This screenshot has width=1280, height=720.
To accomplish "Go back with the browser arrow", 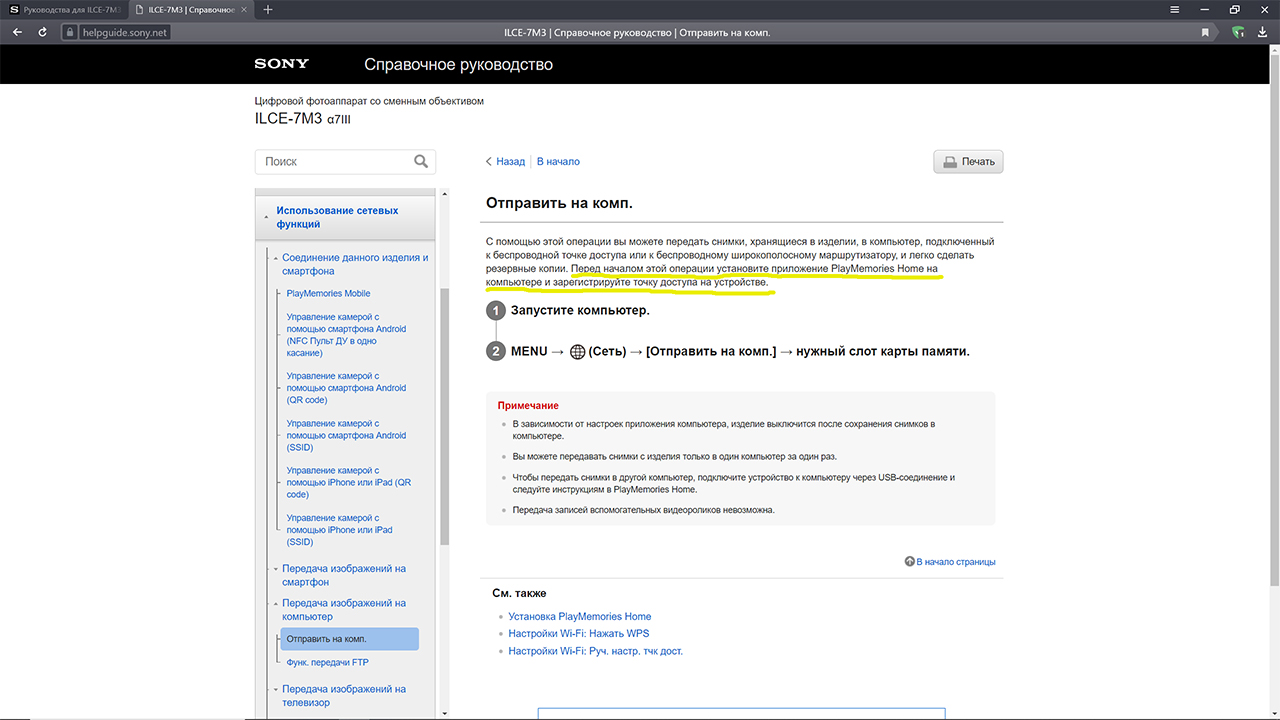I will (x=17, y=32).
